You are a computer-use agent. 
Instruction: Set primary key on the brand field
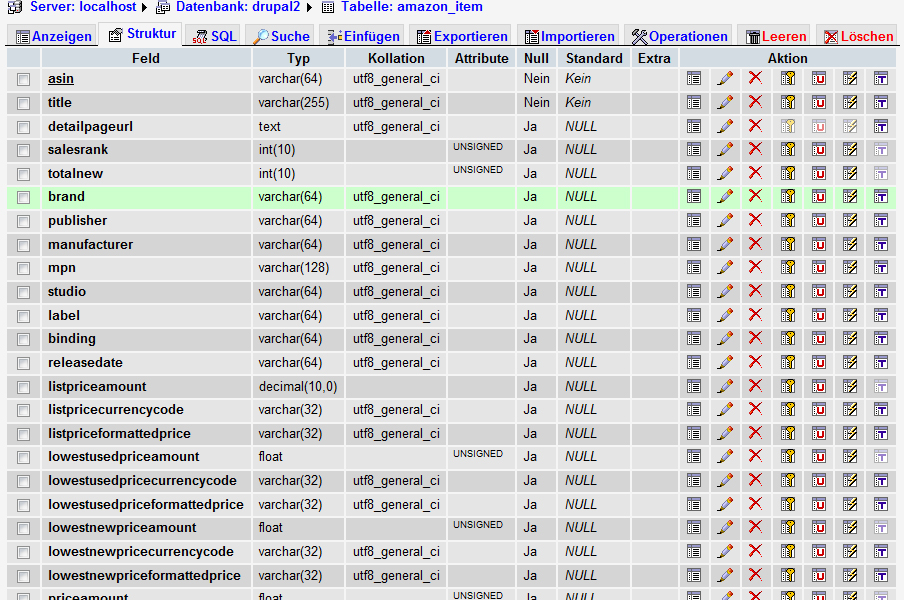coord(787,197)
